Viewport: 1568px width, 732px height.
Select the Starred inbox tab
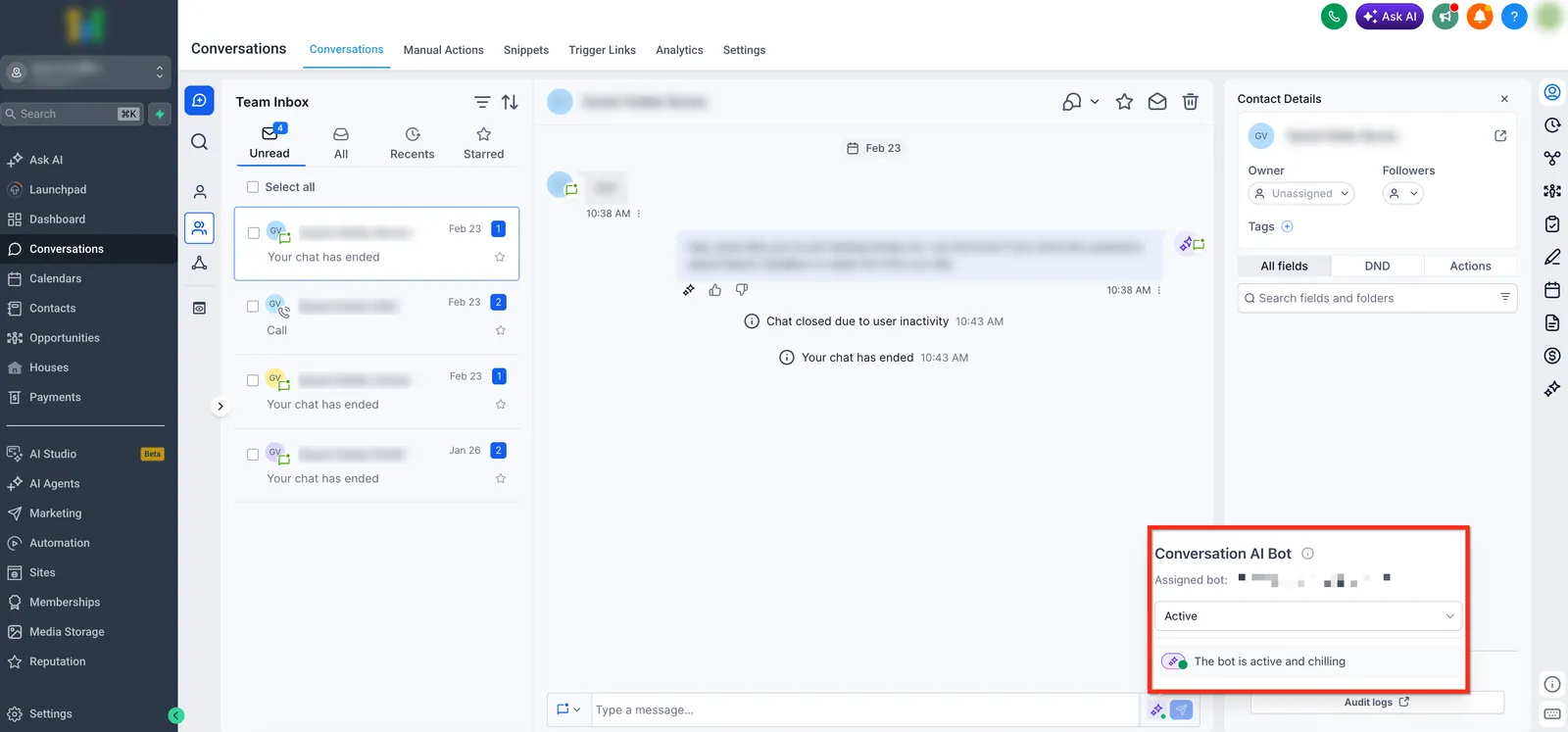pyautogui.click(x=483, y=143)
